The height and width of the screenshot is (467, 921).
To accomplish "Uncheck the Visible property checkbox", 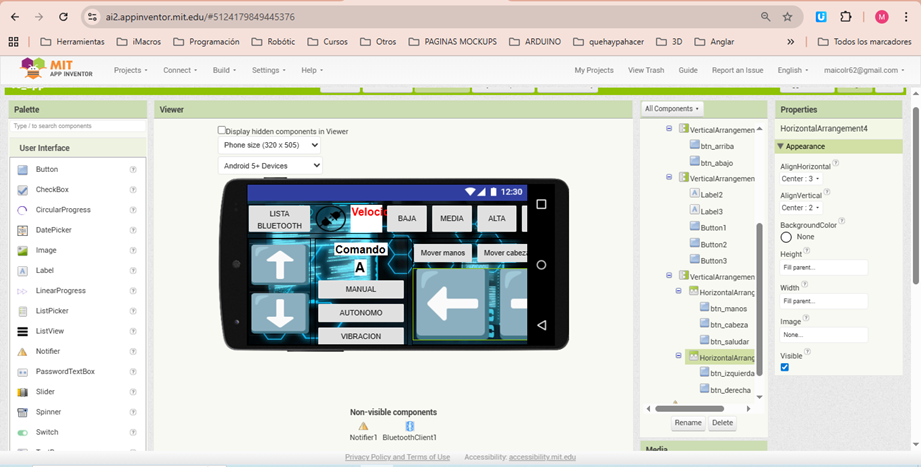I will [785, 367].
